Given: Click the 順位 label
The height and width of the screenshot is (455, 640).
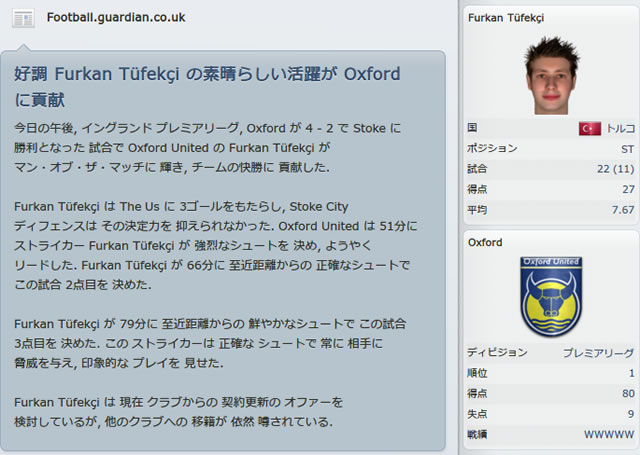Looking at the screenshot, I should [x=477, y=373].
